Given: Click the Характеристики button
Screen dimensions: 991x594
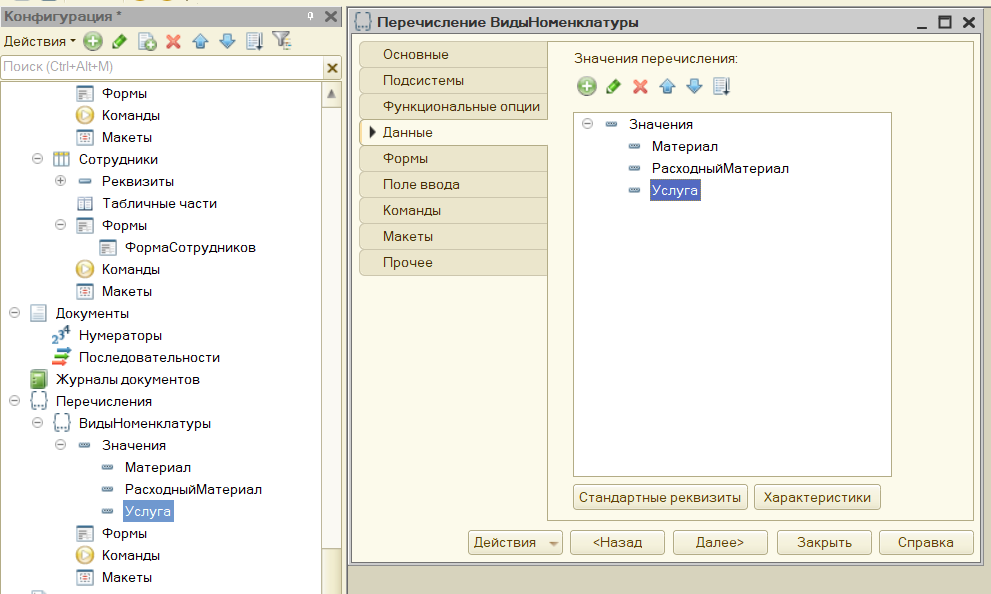Looking at the screenshot, I should tap(817, 497).
